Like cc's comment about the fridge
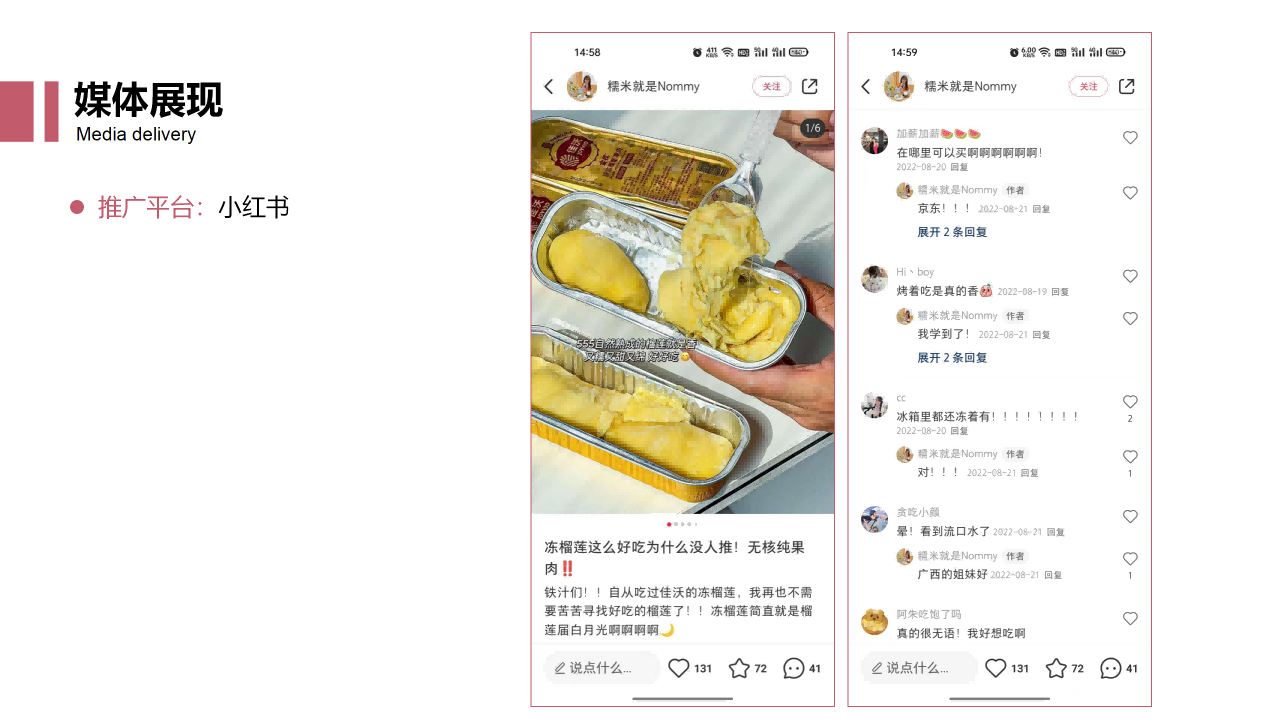1280x720 pixels. (x=1130, y=402)
